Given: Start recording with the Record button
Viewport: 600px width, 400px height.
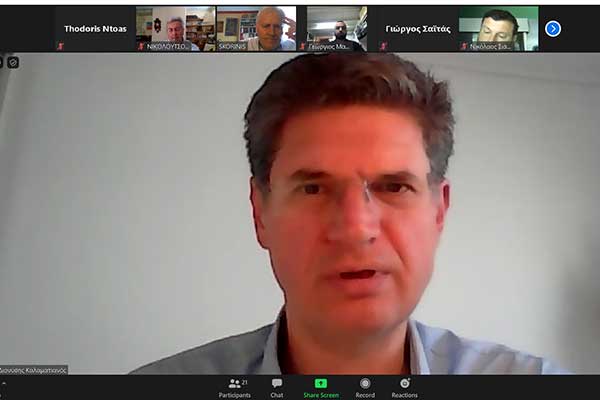Looking at the screenshot, I should point(365,387).
